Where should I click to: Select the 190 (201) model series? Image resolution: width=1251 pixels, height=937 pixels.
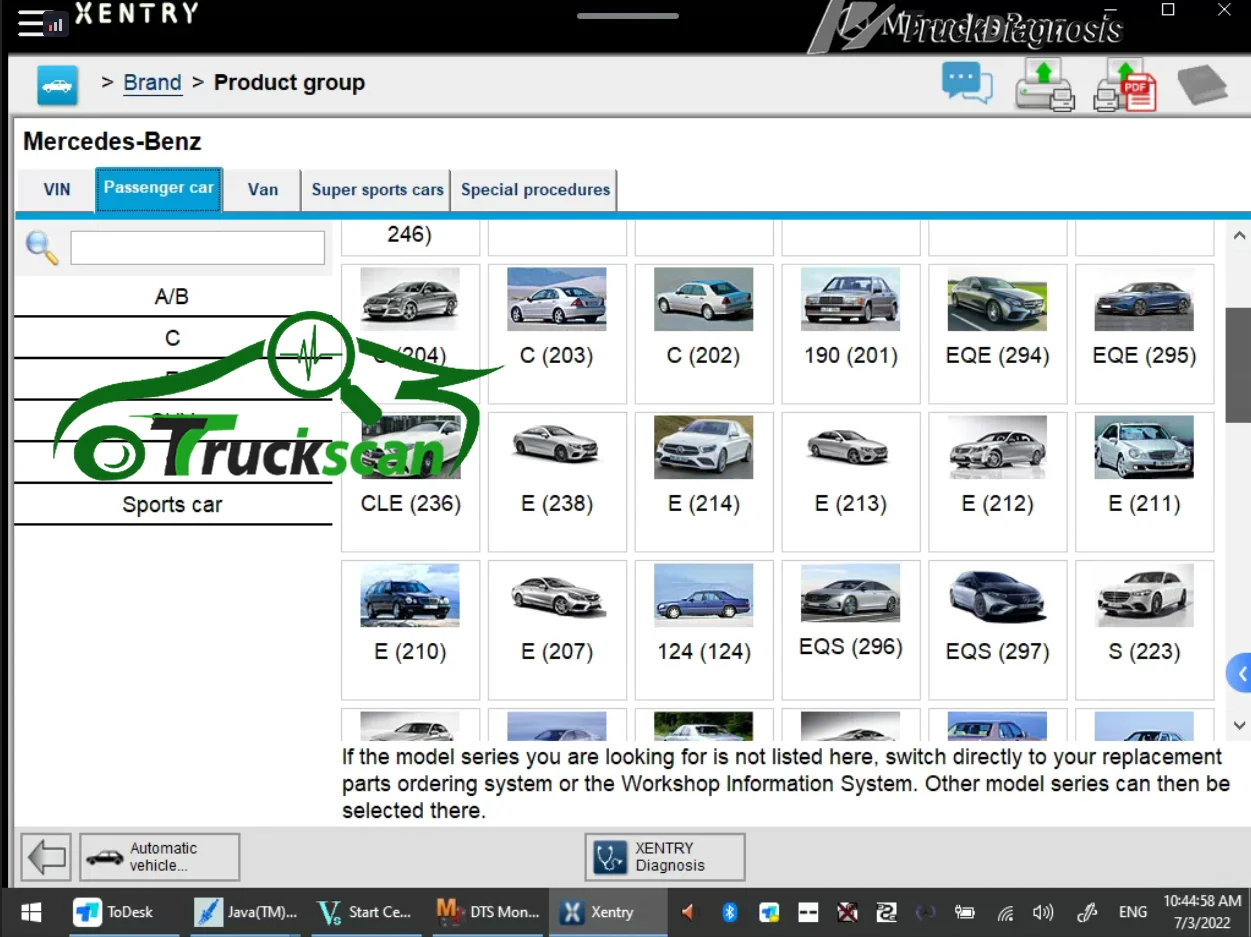click(851, 334)
